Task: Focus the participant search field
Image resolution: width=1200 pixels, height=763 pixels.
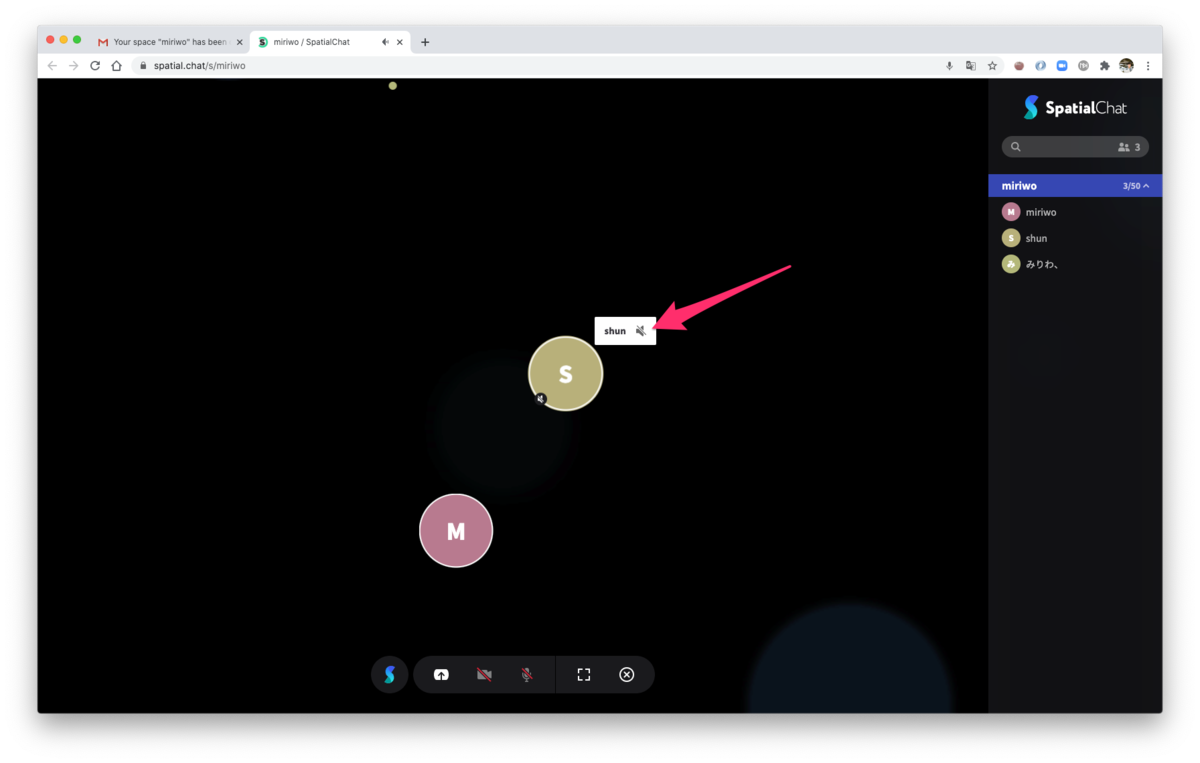Action: [x=1075, y=147]
